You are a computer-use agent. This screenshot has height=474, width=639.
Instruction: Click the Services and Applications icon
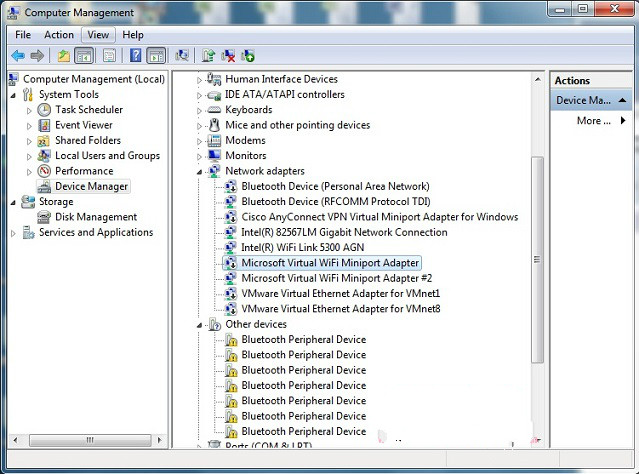pyautogui.click(x=28, y=232)
